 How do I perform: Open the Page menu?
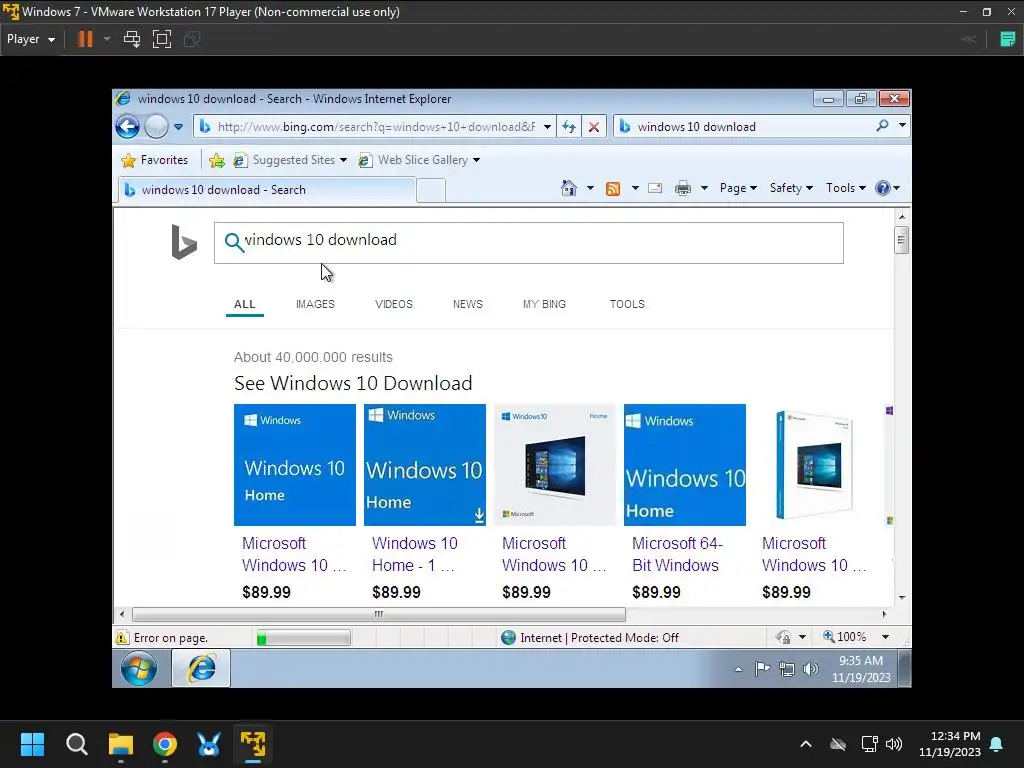coord(738,188)
